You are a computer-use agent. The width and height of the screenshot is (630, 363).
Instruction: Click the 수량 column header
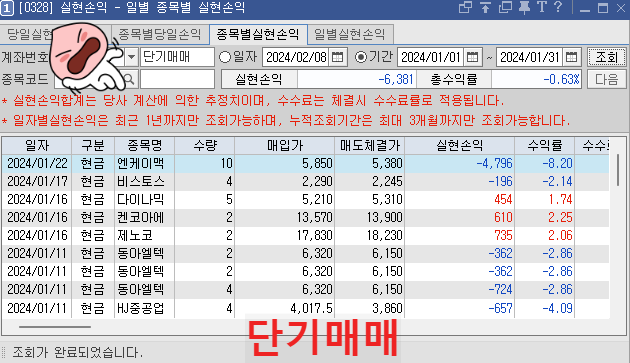pyautogui.click(x=205, y=146)
